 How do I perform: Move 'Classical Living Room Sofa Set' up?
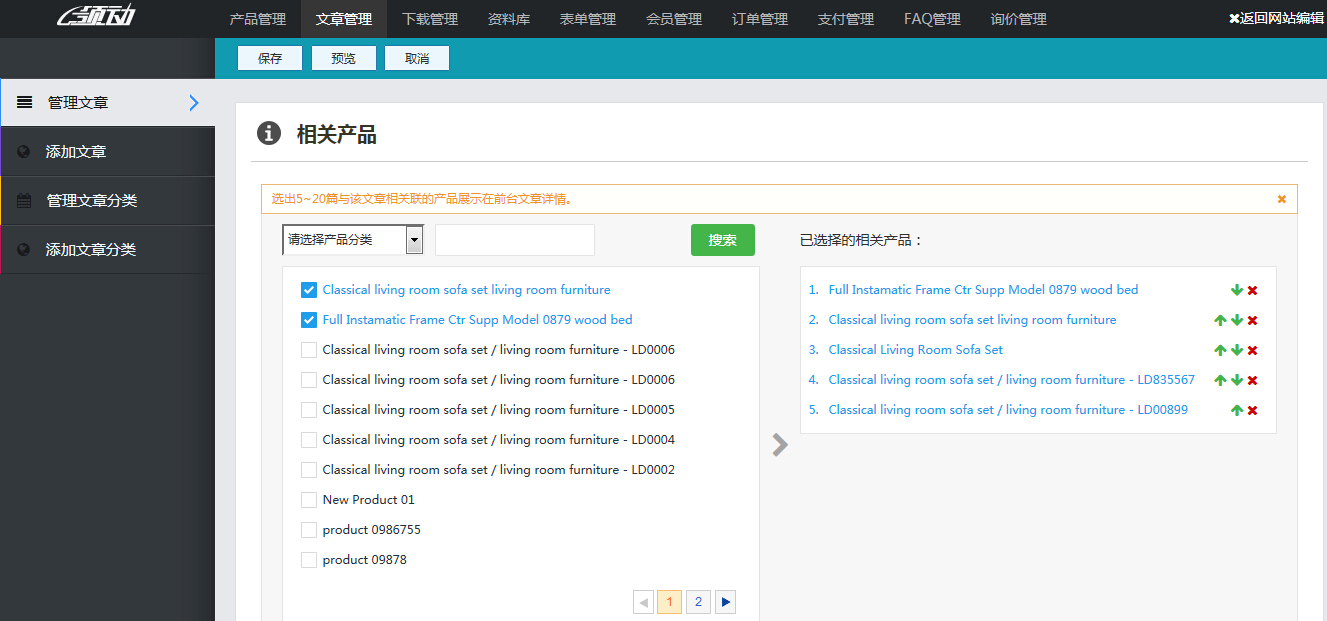(1220, 350)
